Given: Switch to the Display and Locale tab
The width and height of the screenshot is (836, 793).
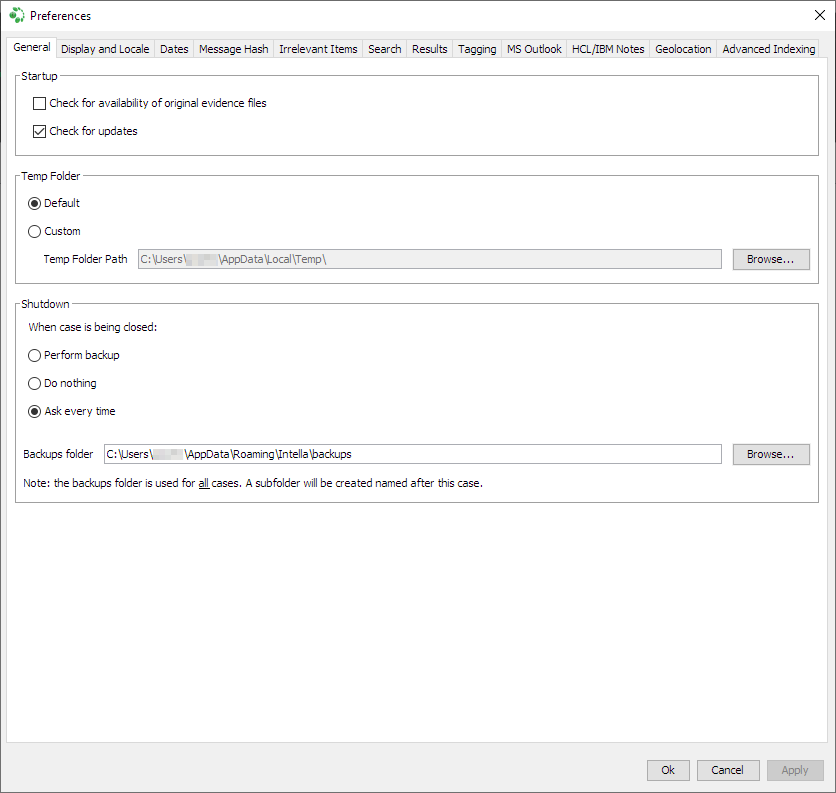Looking at the screenshot, I should point(105,49).
